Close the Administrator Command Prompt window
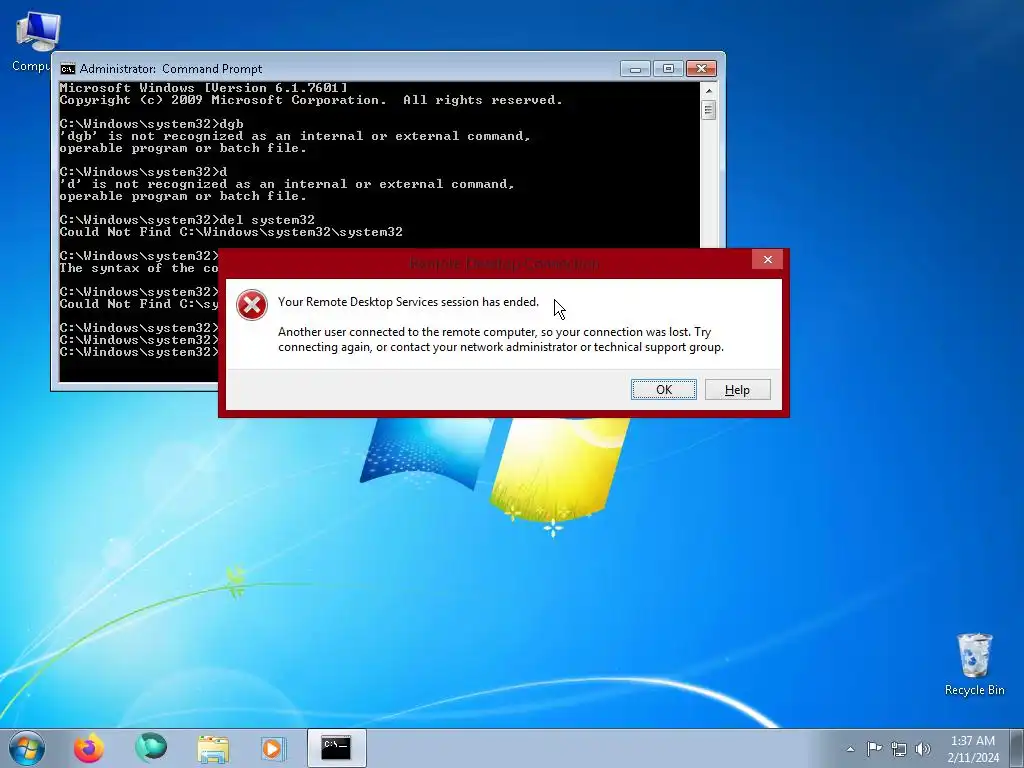 [x=701, y=69]
